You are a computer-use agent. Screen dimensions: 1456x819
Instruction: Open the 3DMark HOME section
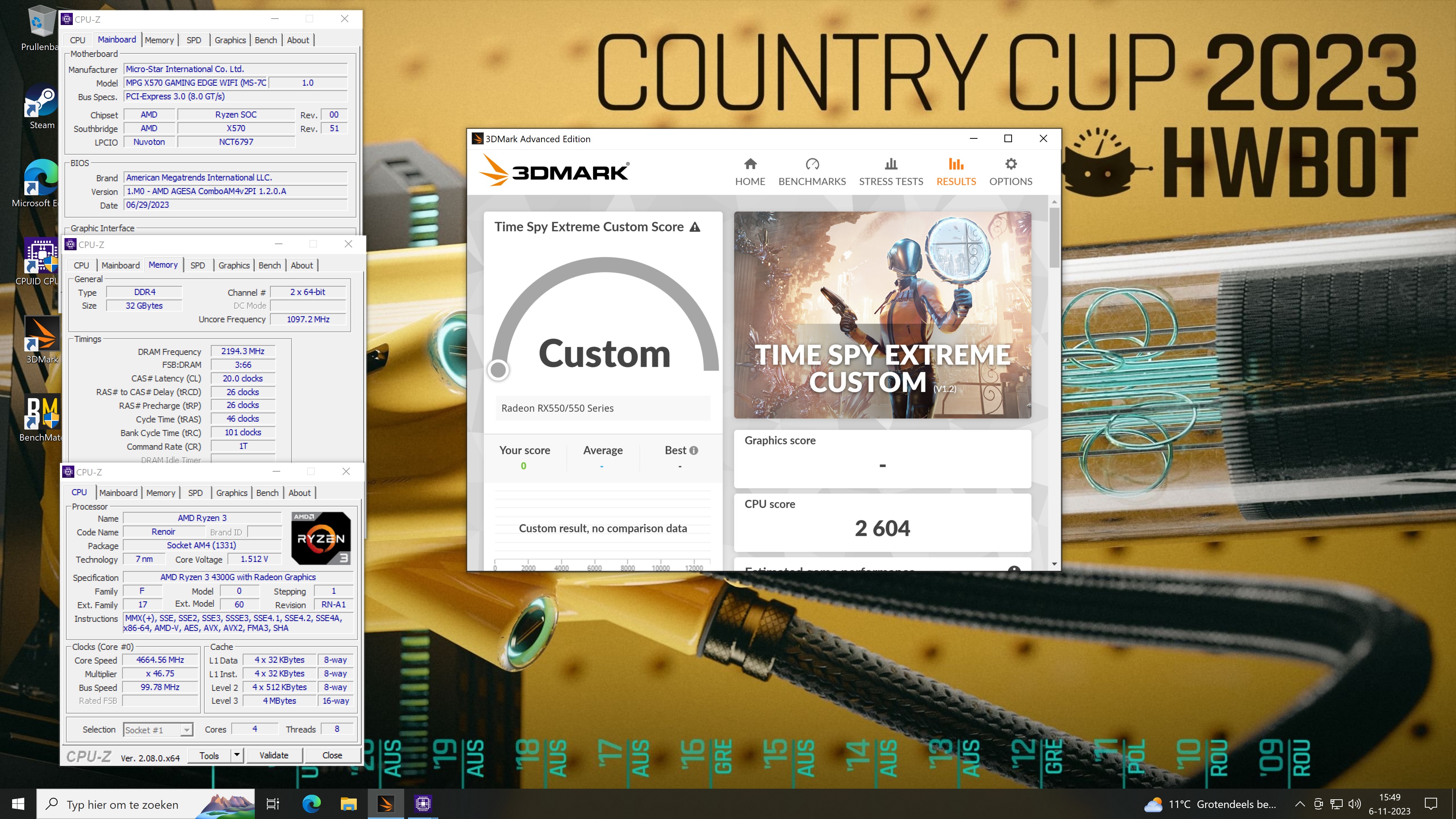pyautogui.click(x=750, y=172)
